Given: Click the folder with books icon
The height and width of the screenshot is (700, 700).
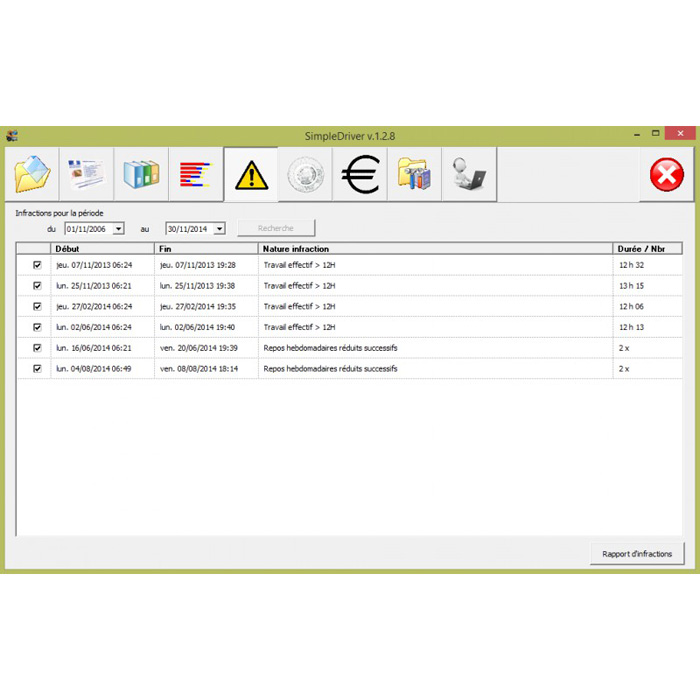Looking at the screenshot, I should tap(414, 174).
